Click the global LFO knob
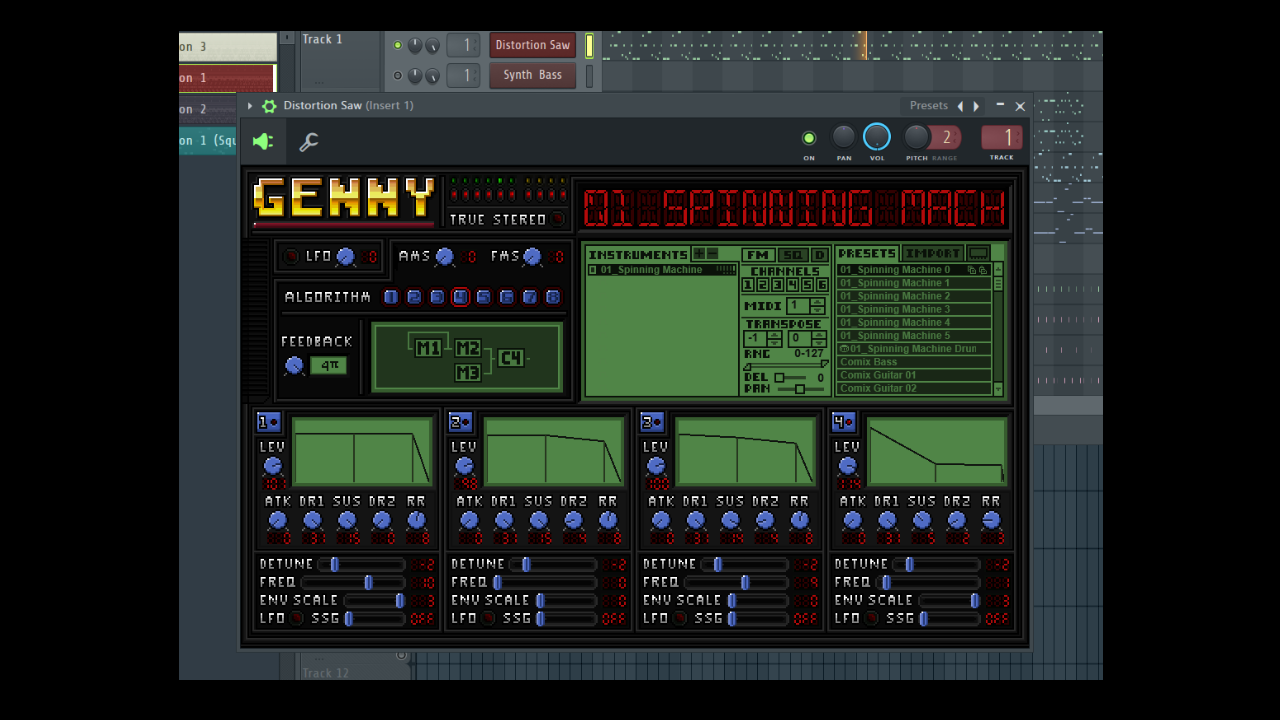Viewport: 1280px width, 720px height. [x=345, y=257]
